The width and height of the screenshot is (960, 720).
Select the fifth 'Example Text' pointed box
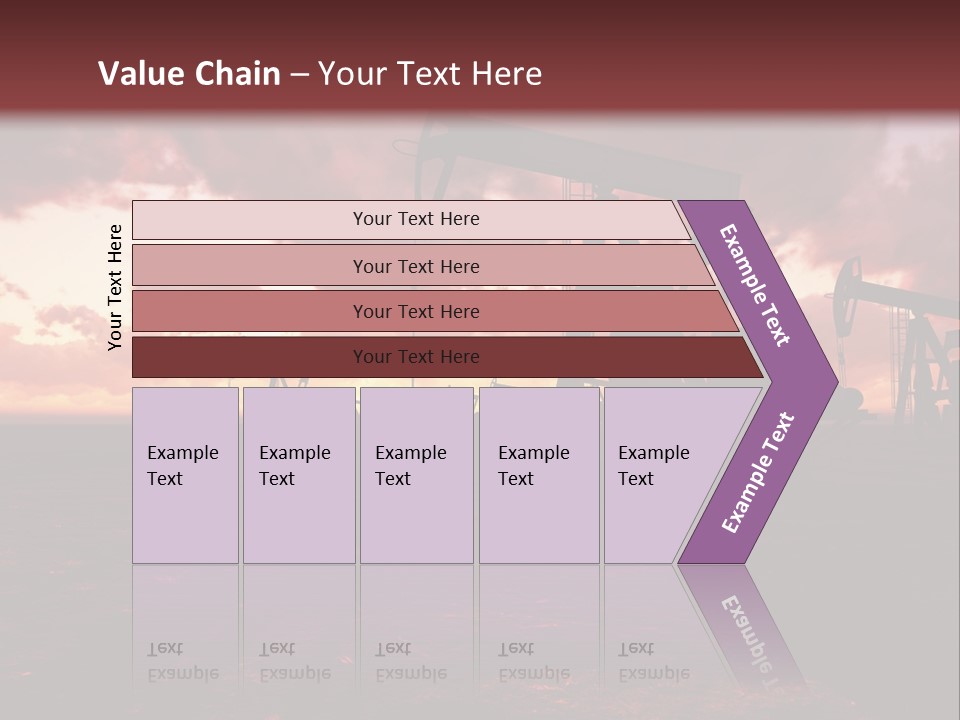coord(660,475)
